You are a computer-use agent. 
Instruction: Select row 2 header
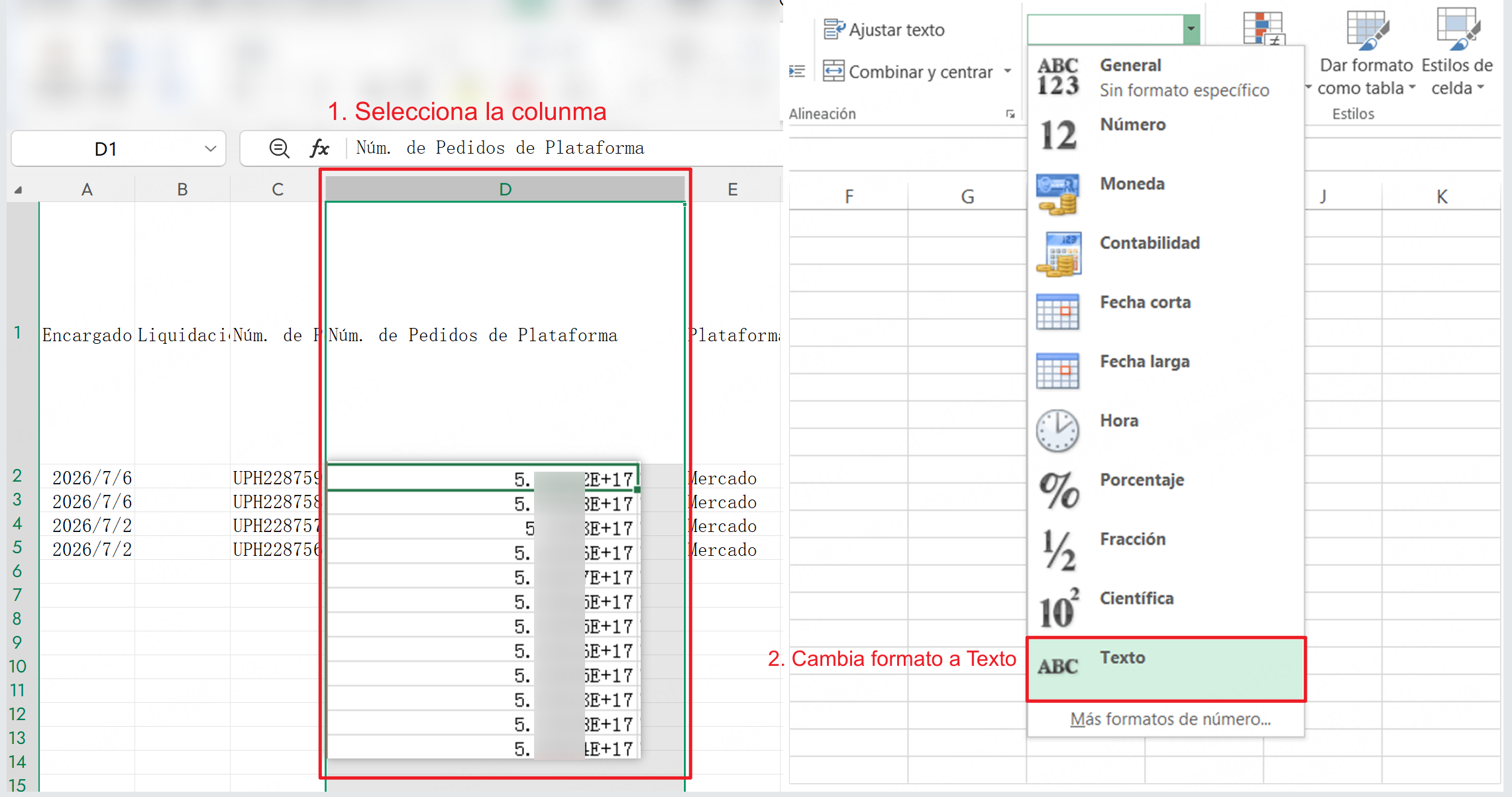click(17, 476)
